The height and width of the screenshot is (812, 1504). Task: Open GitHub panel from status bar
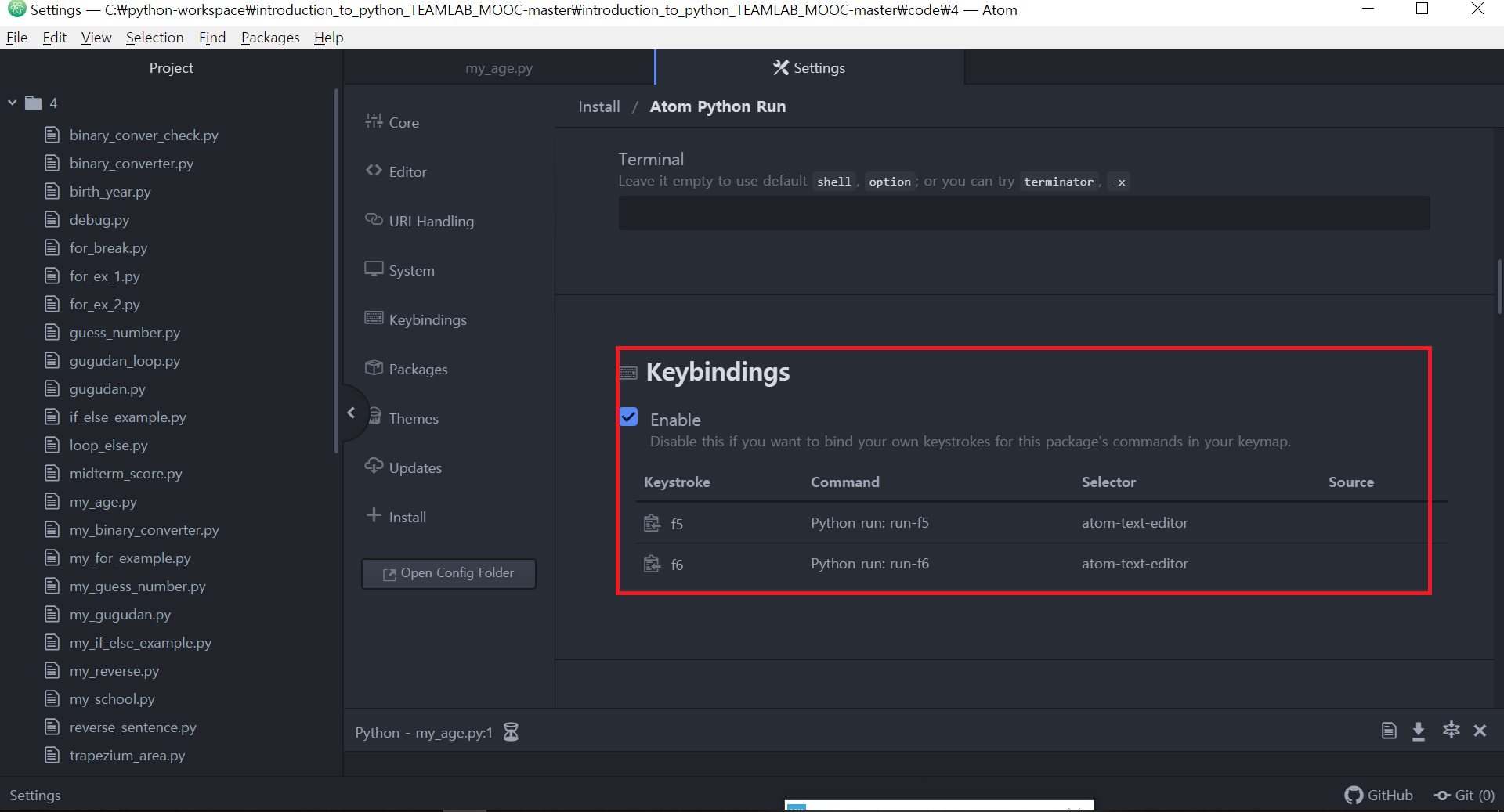point(1379,796)
